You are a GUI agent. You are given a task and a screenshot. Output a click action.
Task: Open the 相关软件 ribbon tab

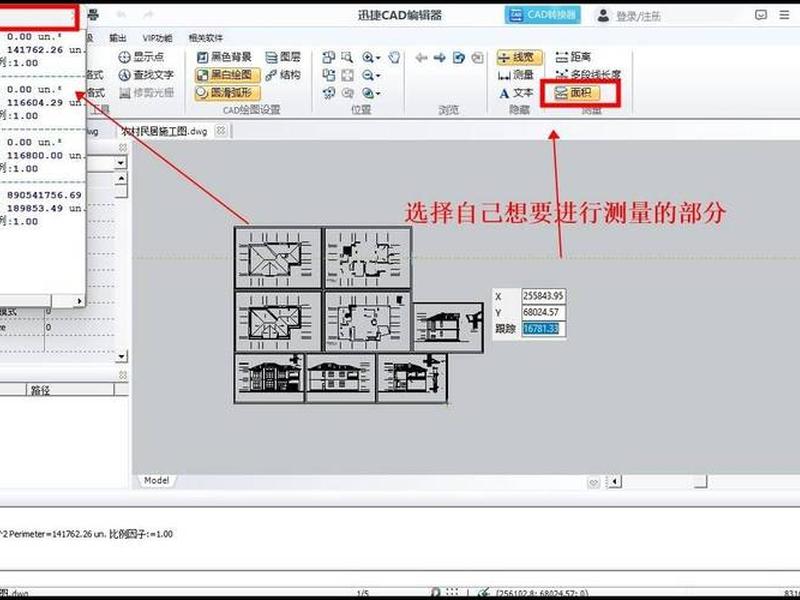click(206, 38)
